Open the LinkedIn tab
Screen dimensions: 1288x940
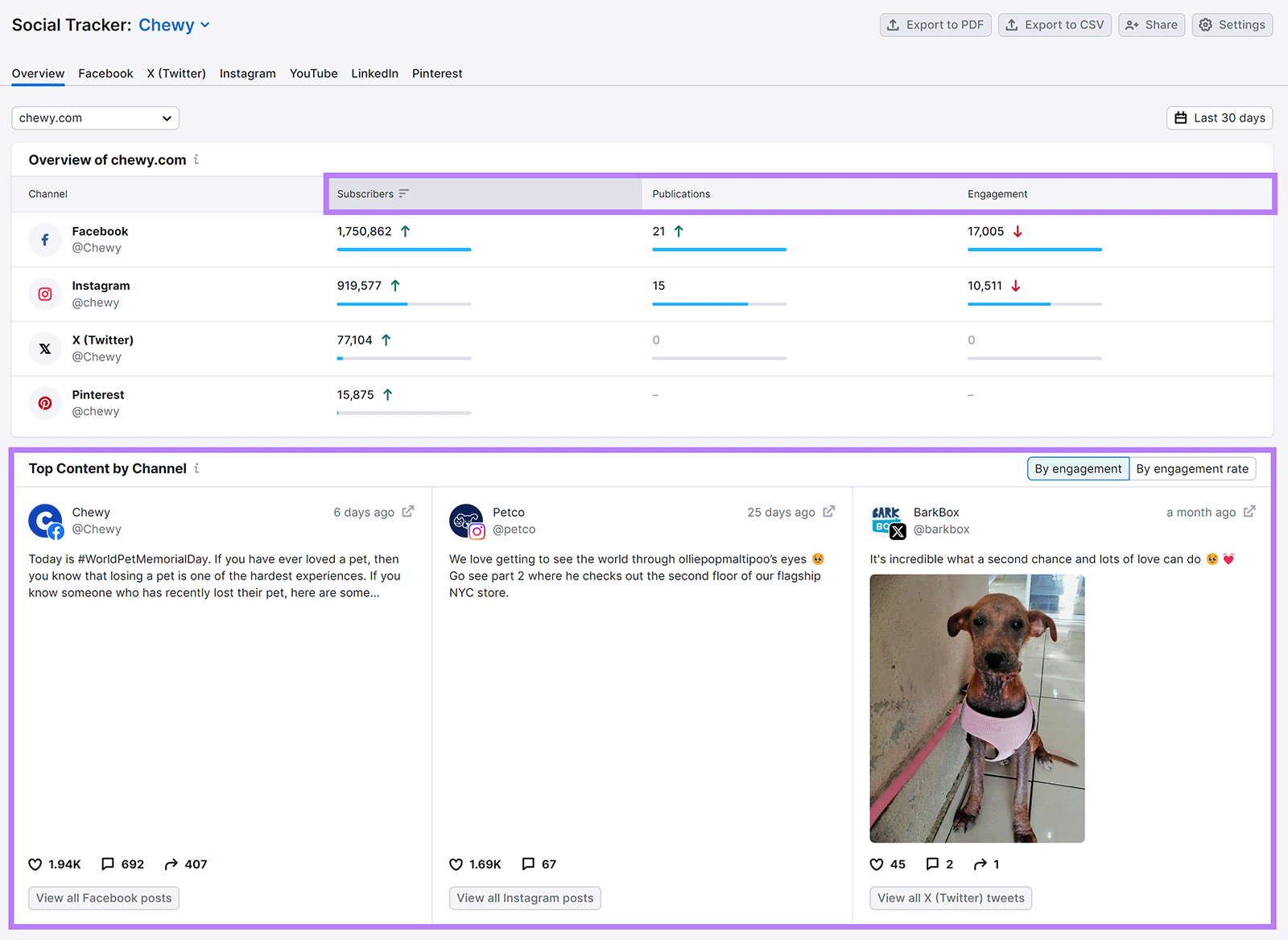click(374, 73)
